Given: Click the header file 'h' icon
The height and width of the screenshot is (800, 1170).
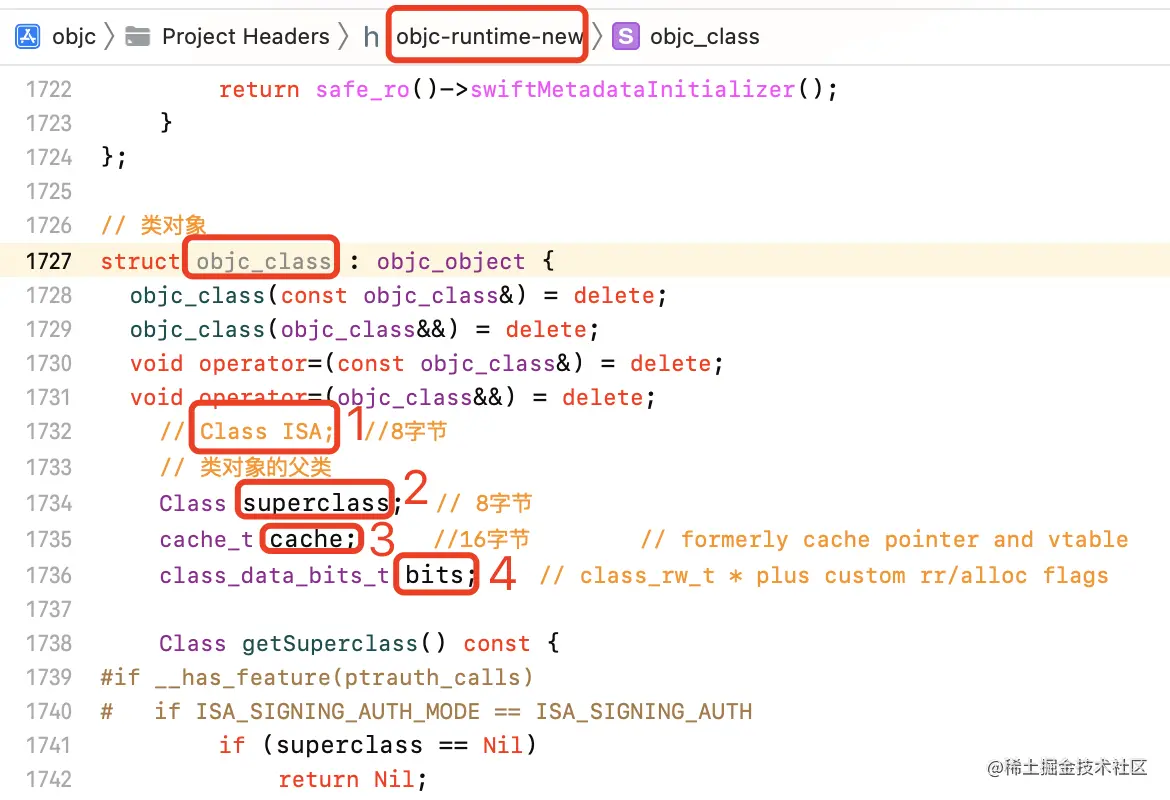Looking at the screenshot, I should pos(371,37).
